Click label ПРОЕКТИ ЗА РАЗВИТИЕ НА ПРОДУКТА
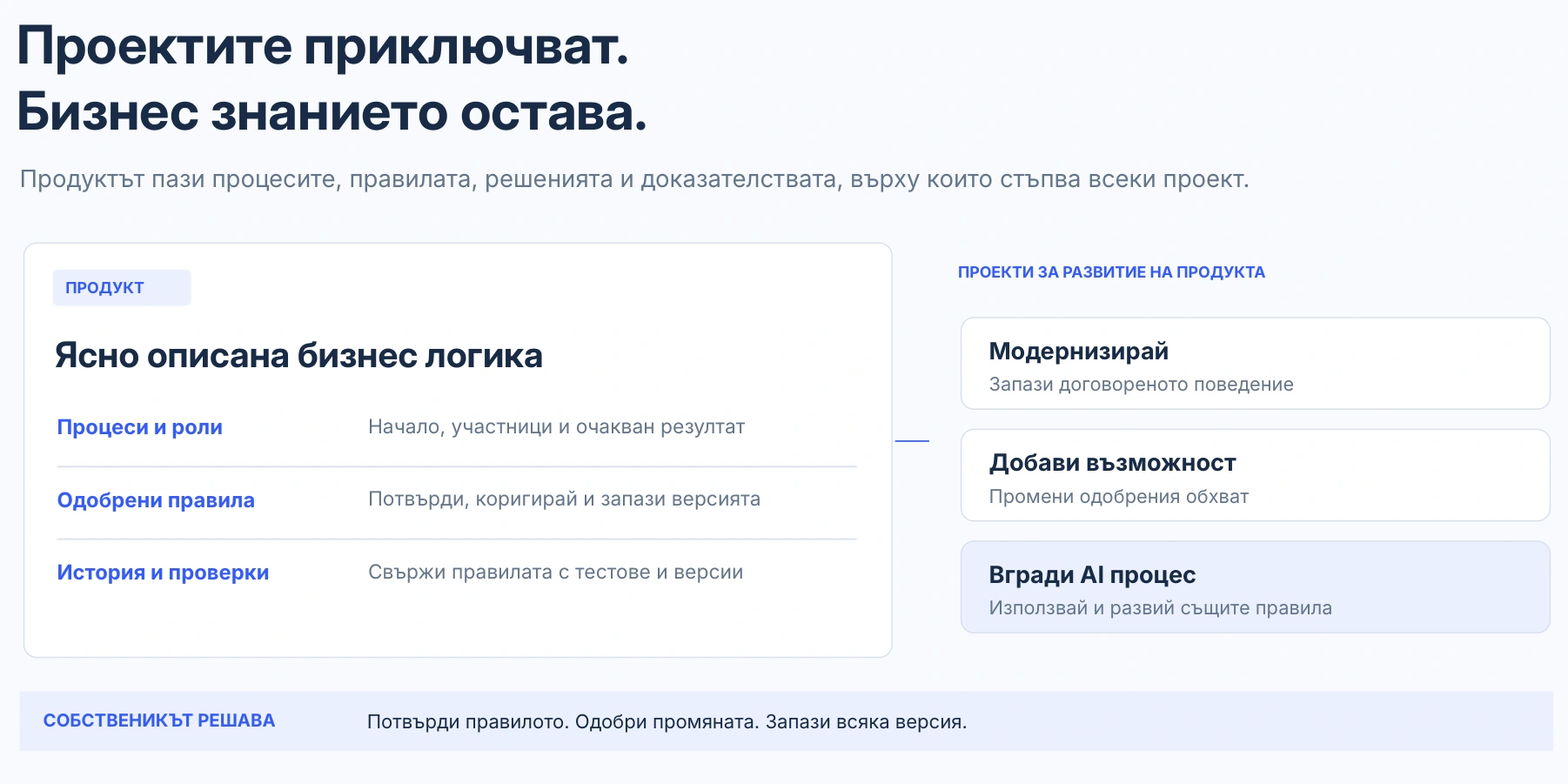The height and width of the screenshot is (784, 1568). [1111, 272]
